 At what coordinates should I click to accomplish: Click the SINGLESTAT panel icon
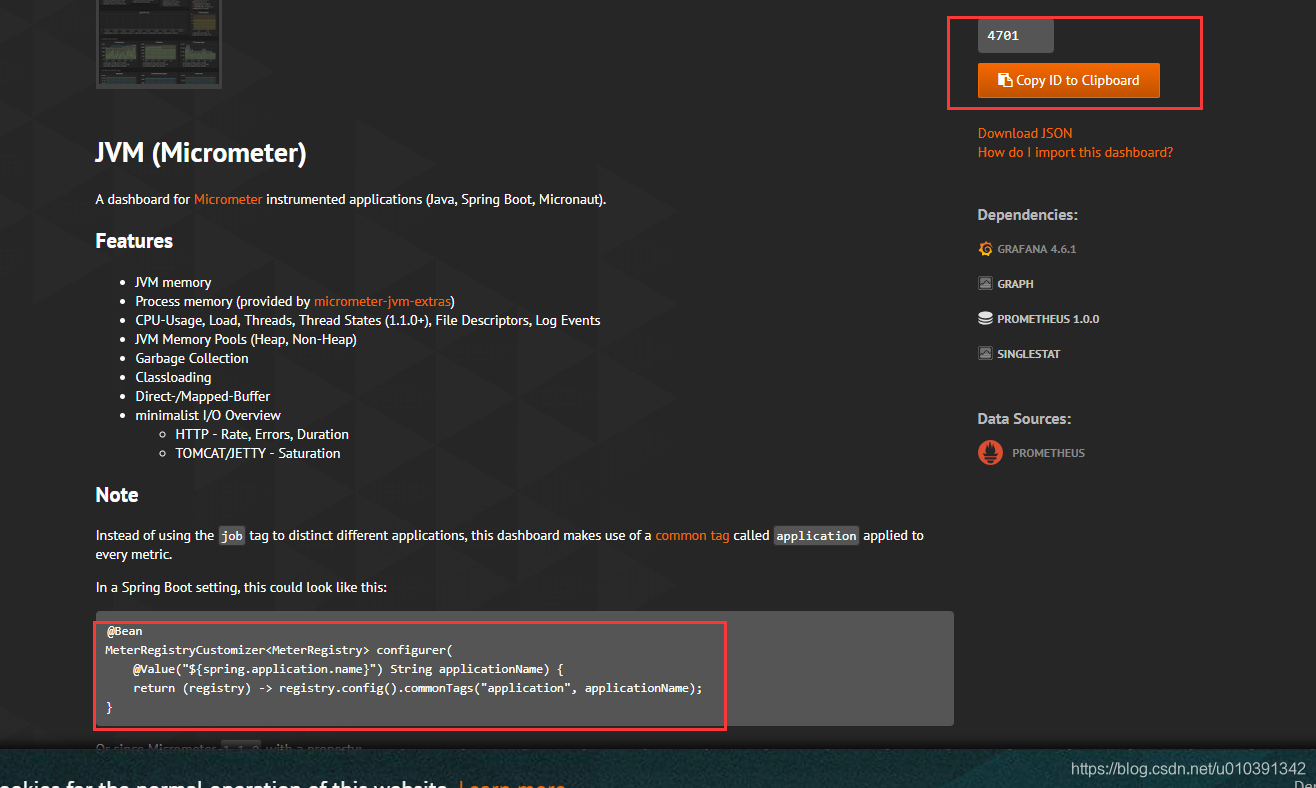(x=985, y=354)
